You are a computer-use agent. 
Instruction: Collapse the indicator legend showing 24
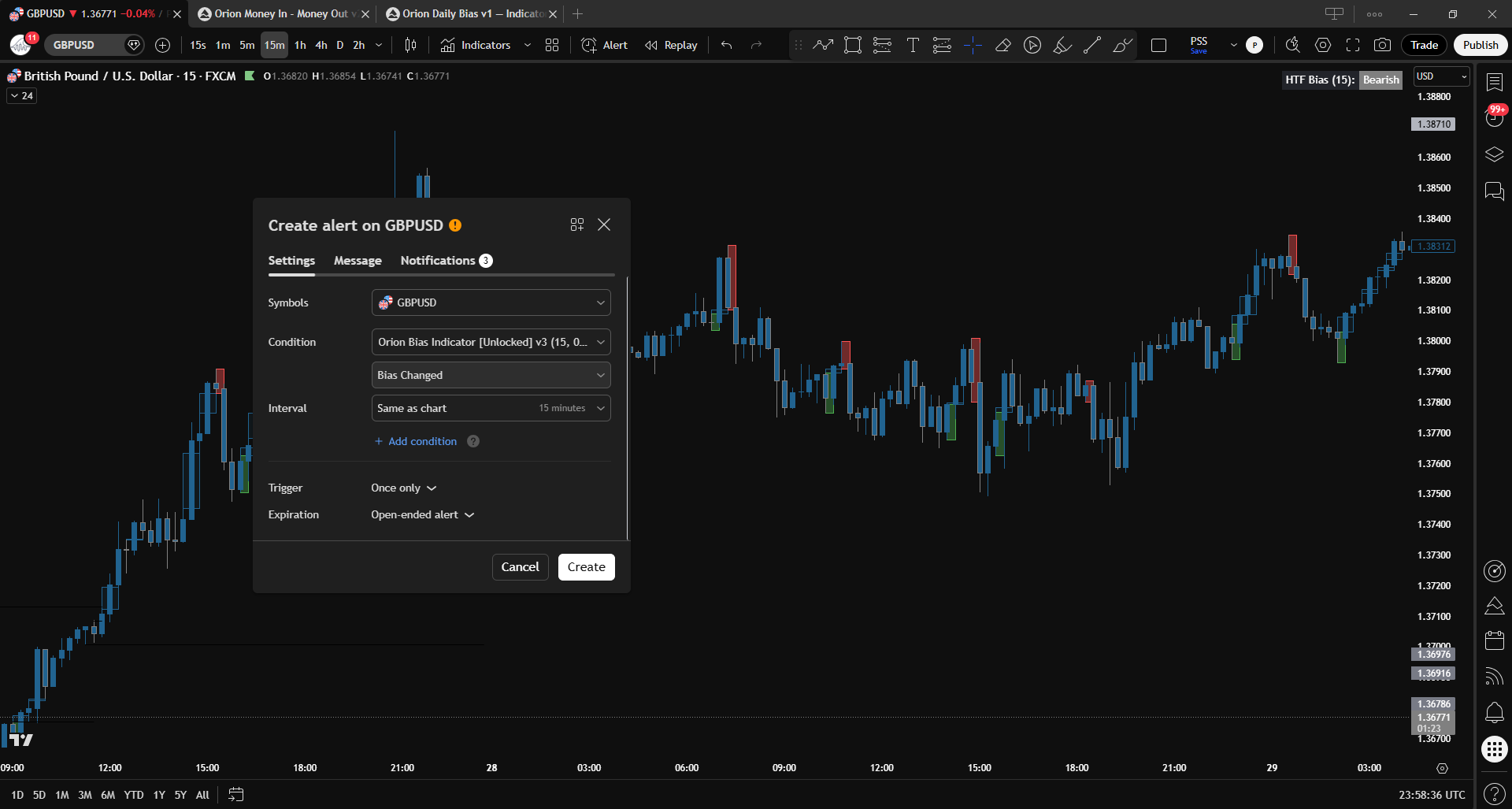(21, 96)
